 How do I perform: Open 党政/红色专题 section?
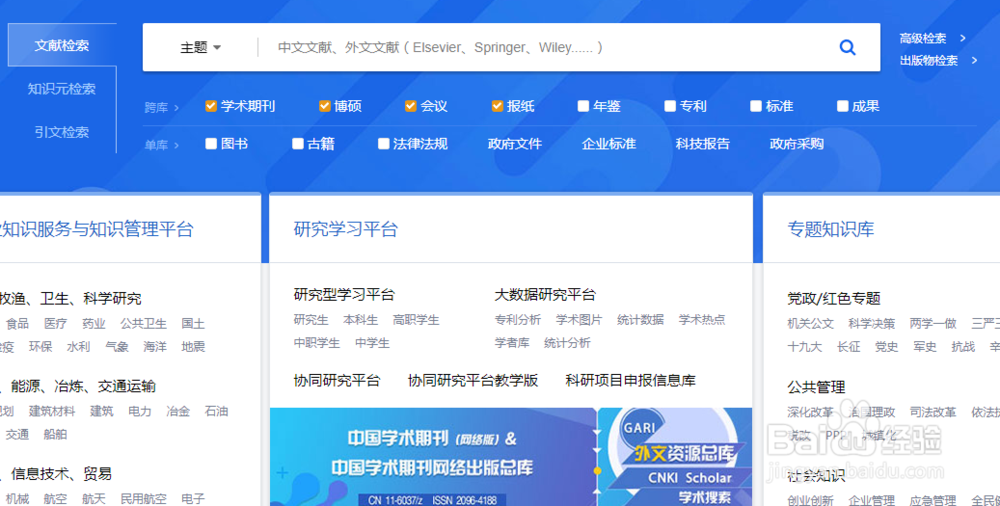click(x=834, y=299)
